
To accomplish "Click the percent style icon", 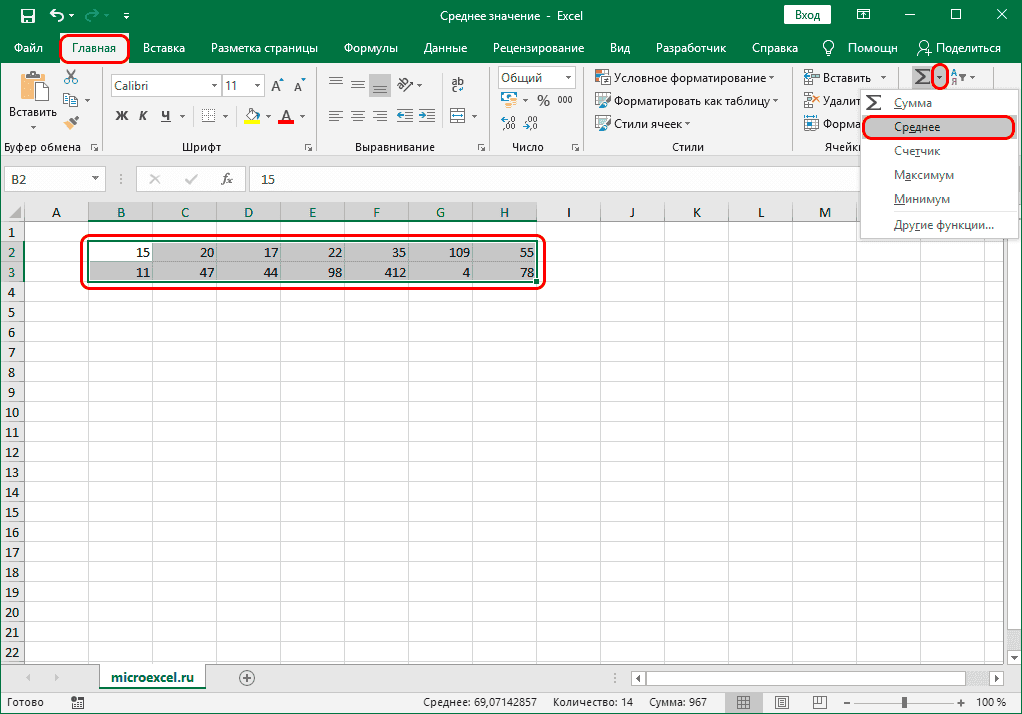I will [x=543, y=100].
